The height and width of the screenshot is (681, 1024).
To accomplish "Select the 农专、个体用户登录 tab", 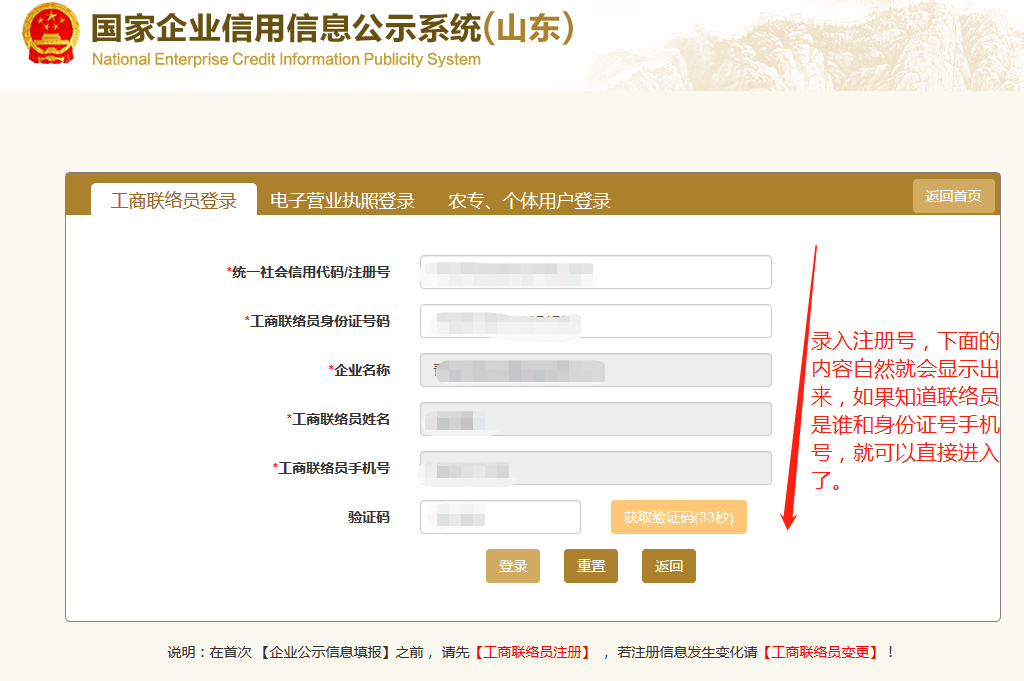I will coord(529,200).
